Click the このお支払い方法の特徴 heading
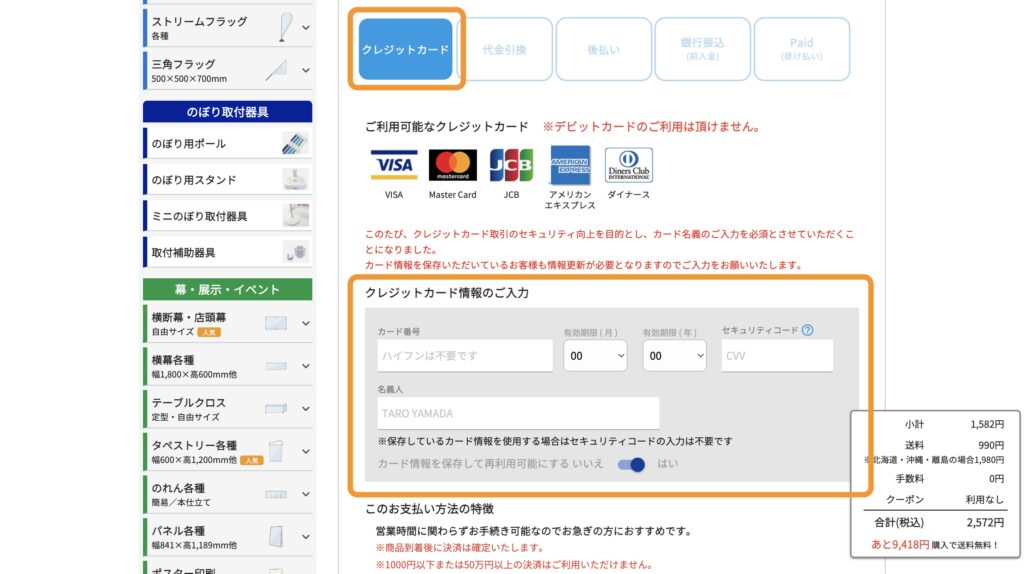The image size is (1024, 574). [x=429, y=509]
